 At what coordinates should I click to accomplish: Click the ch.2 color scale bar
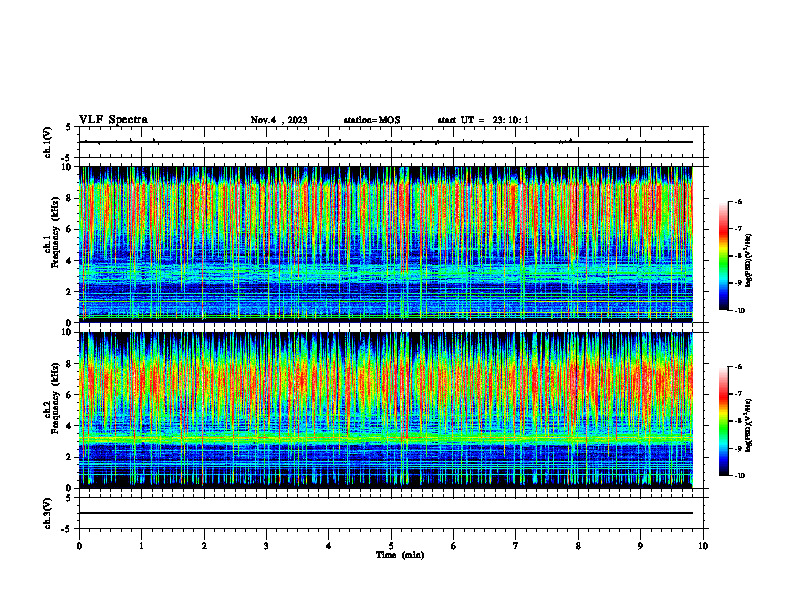pyautogui.click(x=723, y=421)
